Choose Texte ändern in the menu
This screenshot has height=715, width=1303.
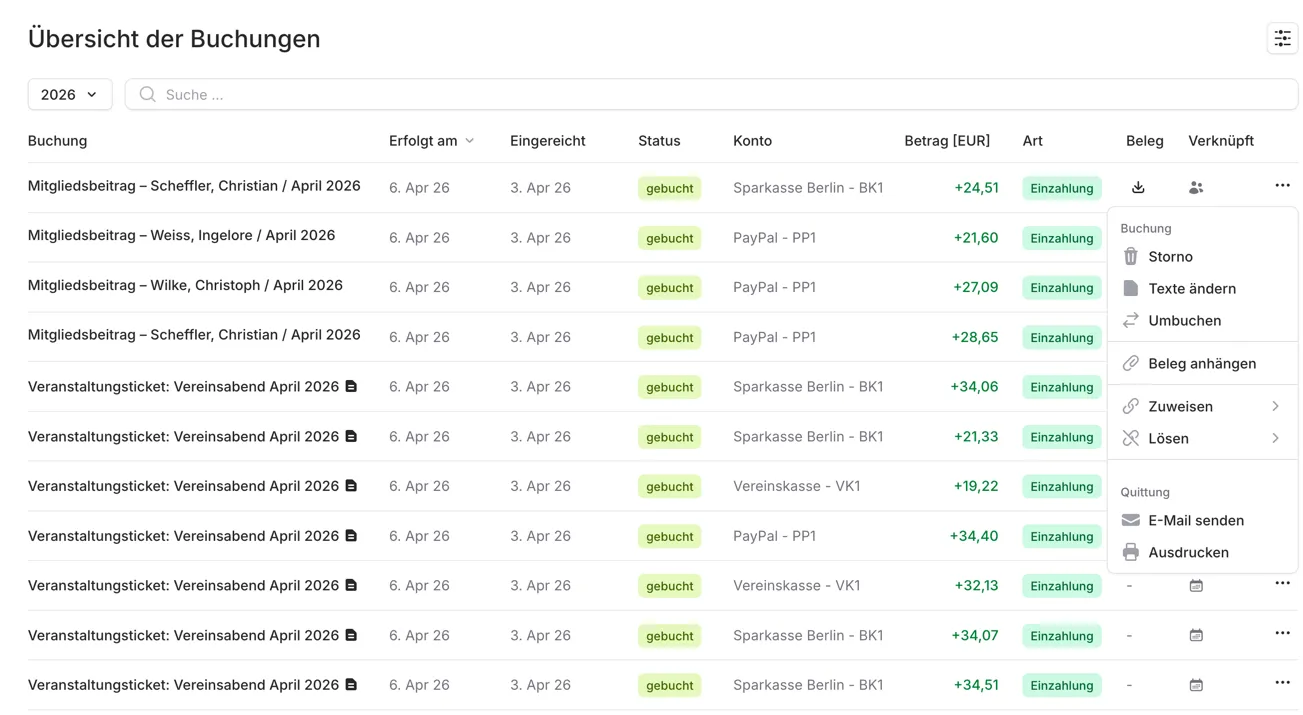coord(1191,289)
